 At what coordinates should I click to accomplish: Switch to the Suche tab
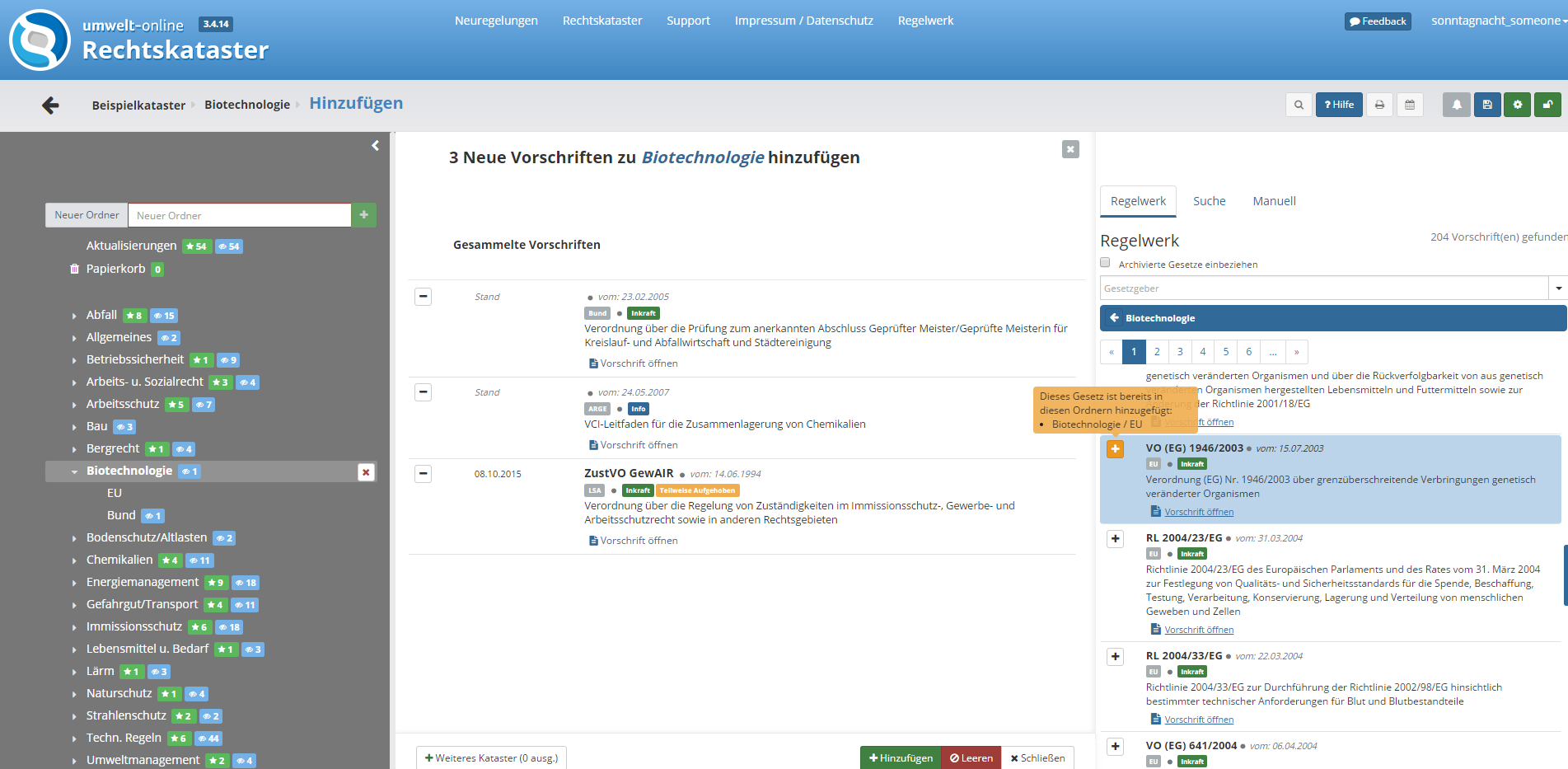(x=1209, y=201)
